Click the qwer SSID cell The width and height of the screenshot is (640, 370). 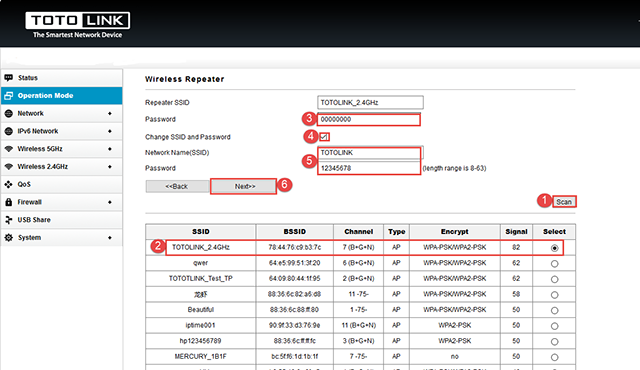point(201,263)
